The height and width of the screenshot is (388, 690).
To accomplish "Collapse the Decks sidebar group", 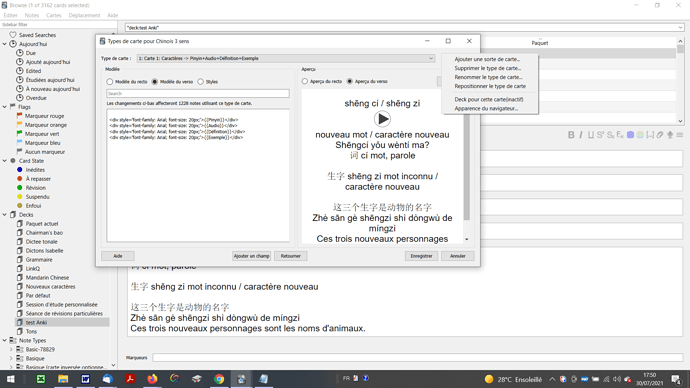I will pyautogui.click(x=5, y=215).
